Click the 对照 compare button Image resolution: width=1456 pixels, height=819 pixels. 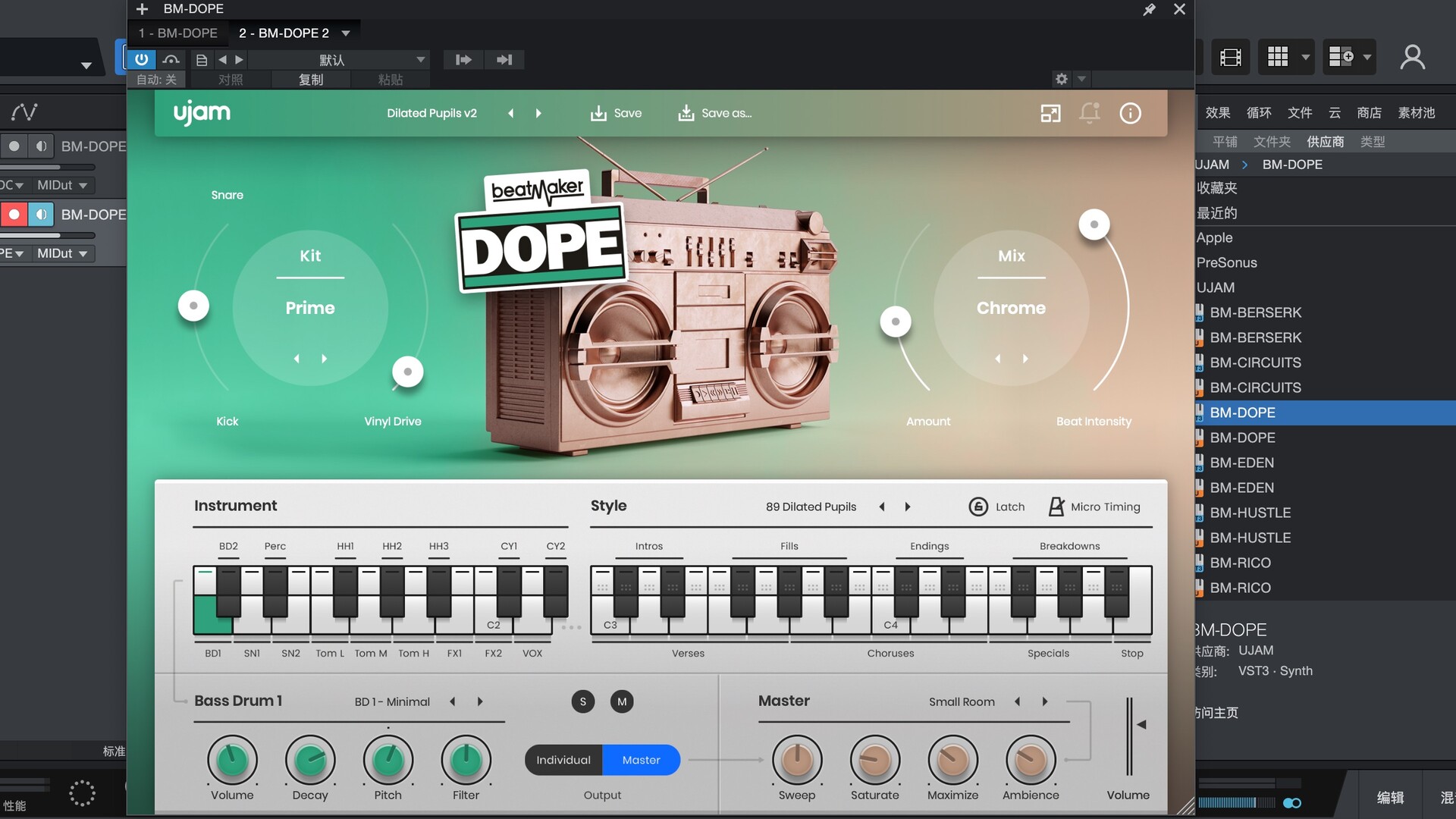tap(231, 80)
